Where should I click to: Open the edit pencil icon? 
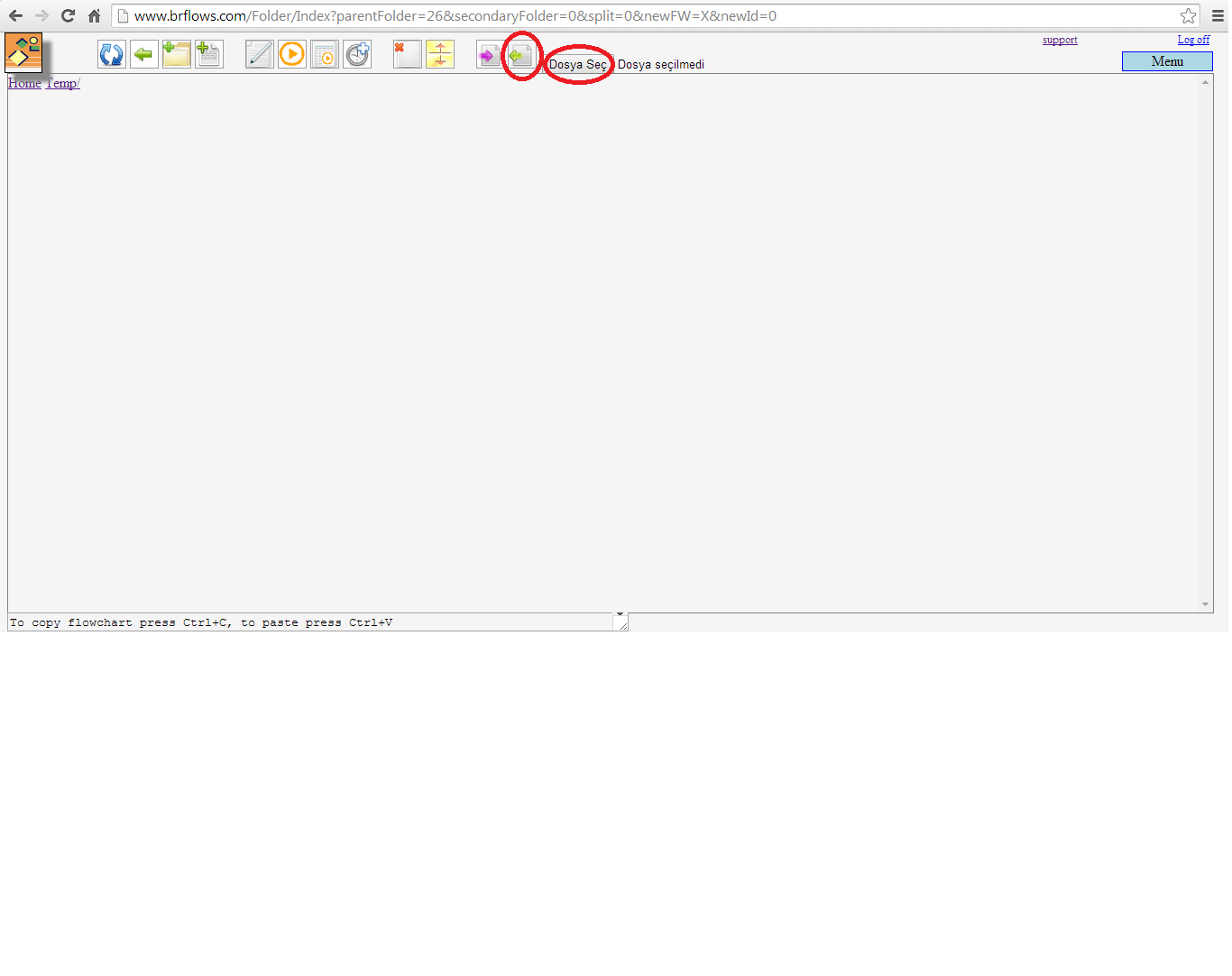[x=260, y=55]
